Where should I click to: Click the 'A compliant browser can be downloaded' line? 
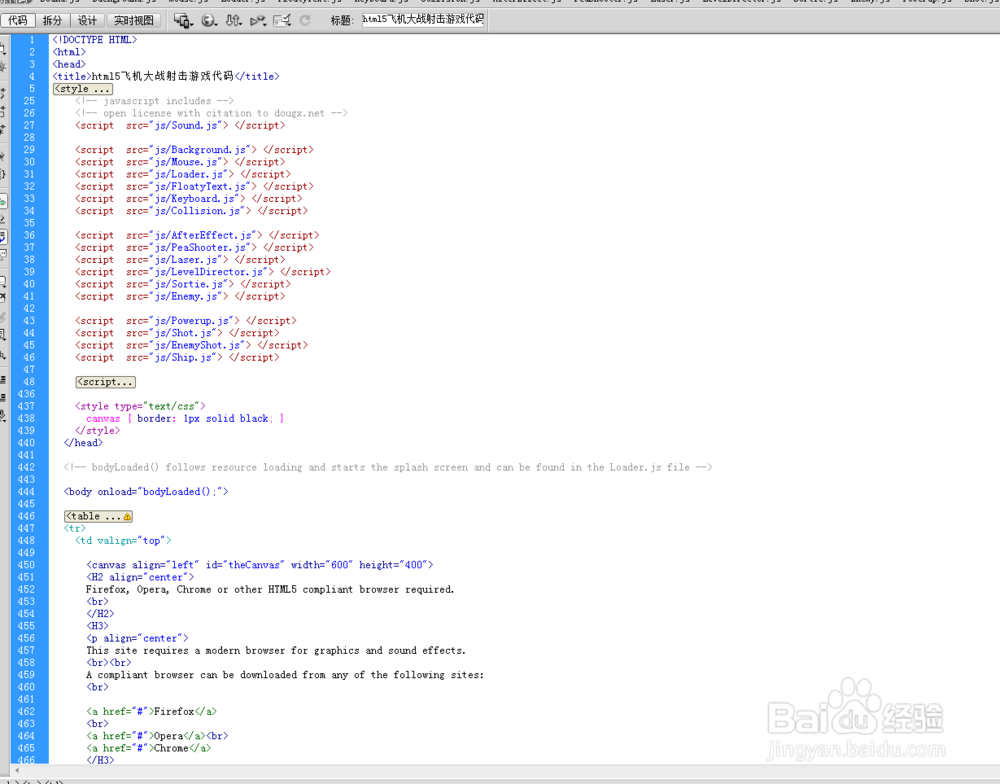tap(285, 675)
